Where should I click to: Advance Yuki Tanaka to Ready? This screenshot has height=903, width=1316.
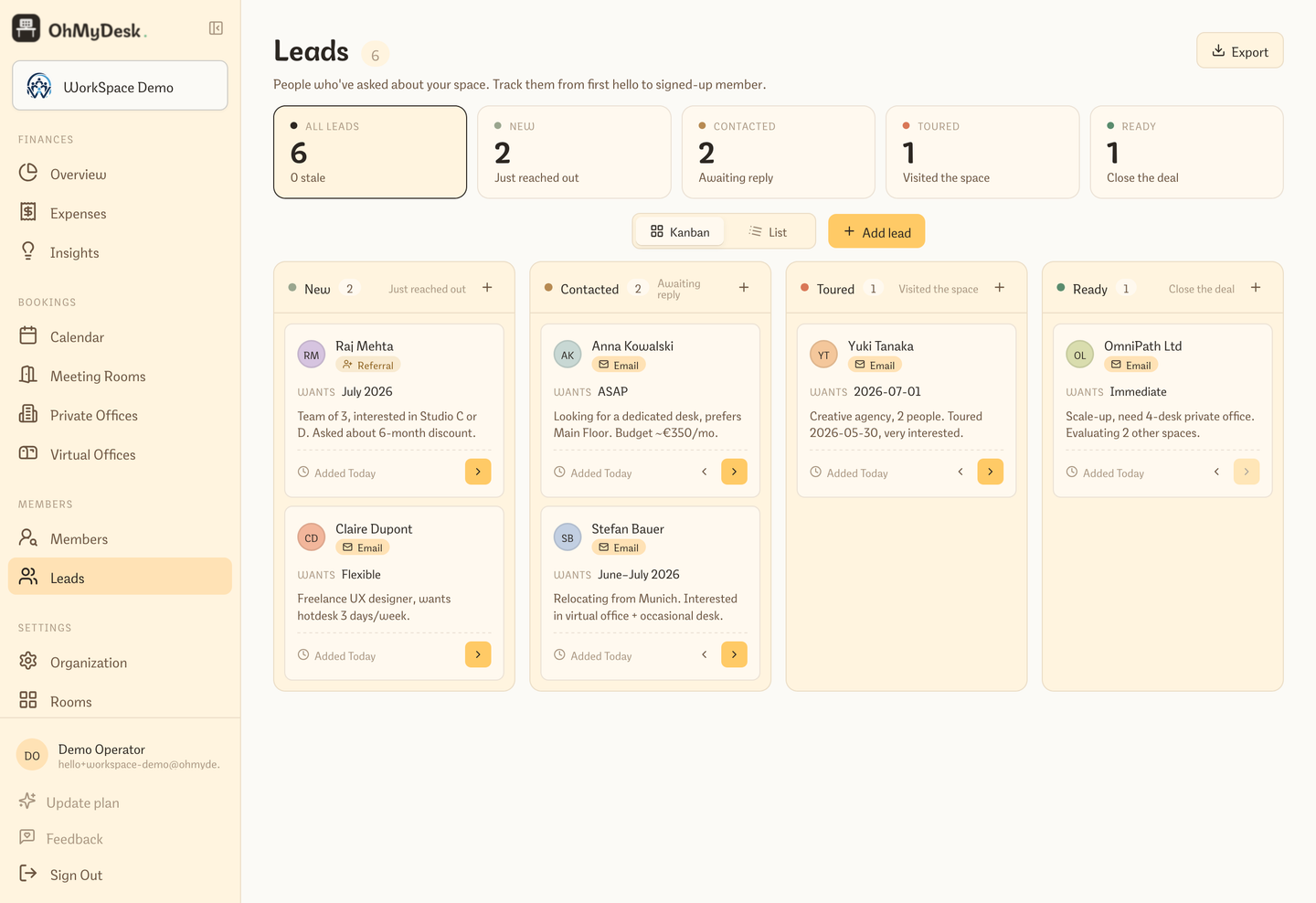tap(990, 472)
